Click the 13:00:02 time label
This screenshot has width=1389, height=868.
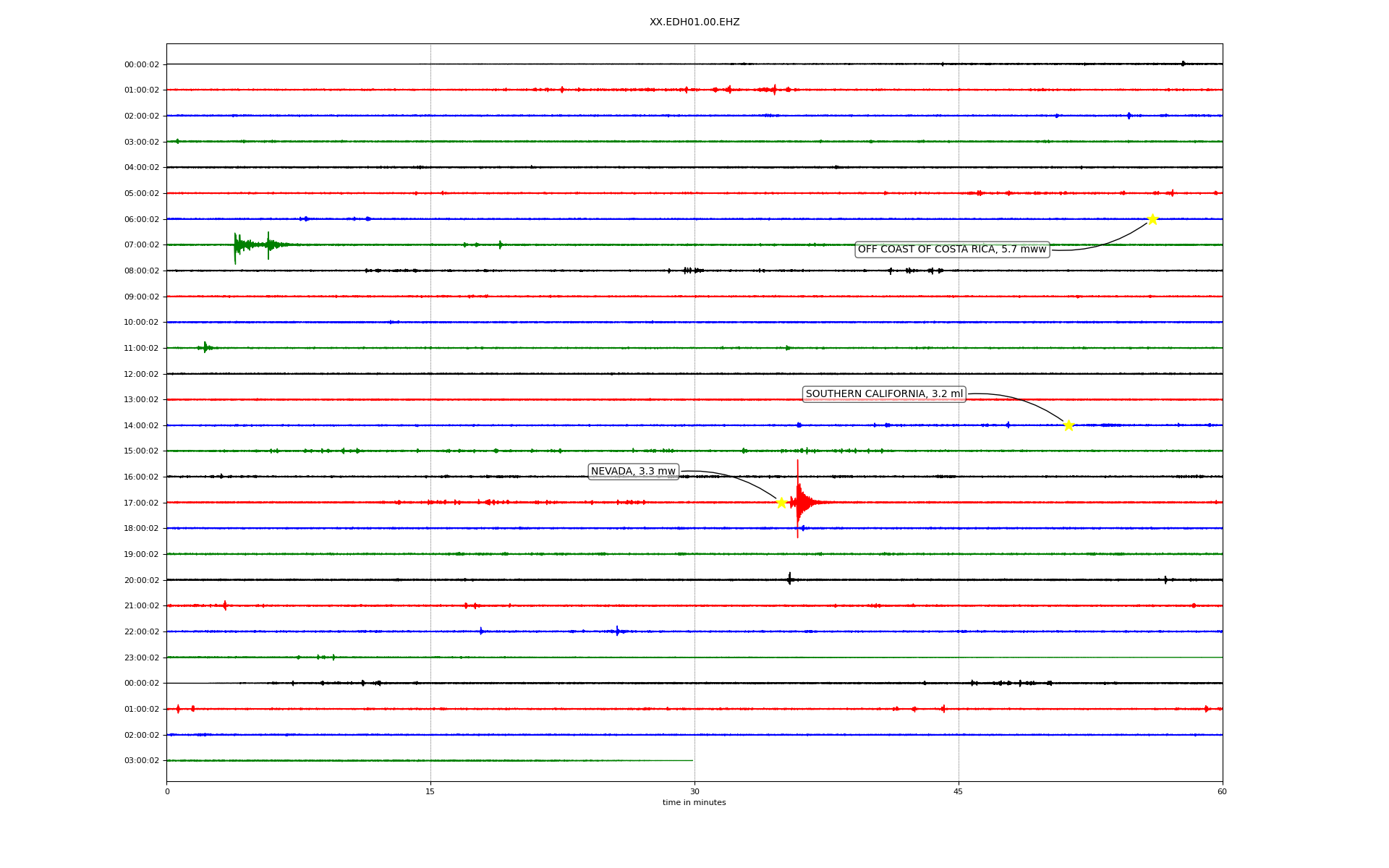pos(141,400)
